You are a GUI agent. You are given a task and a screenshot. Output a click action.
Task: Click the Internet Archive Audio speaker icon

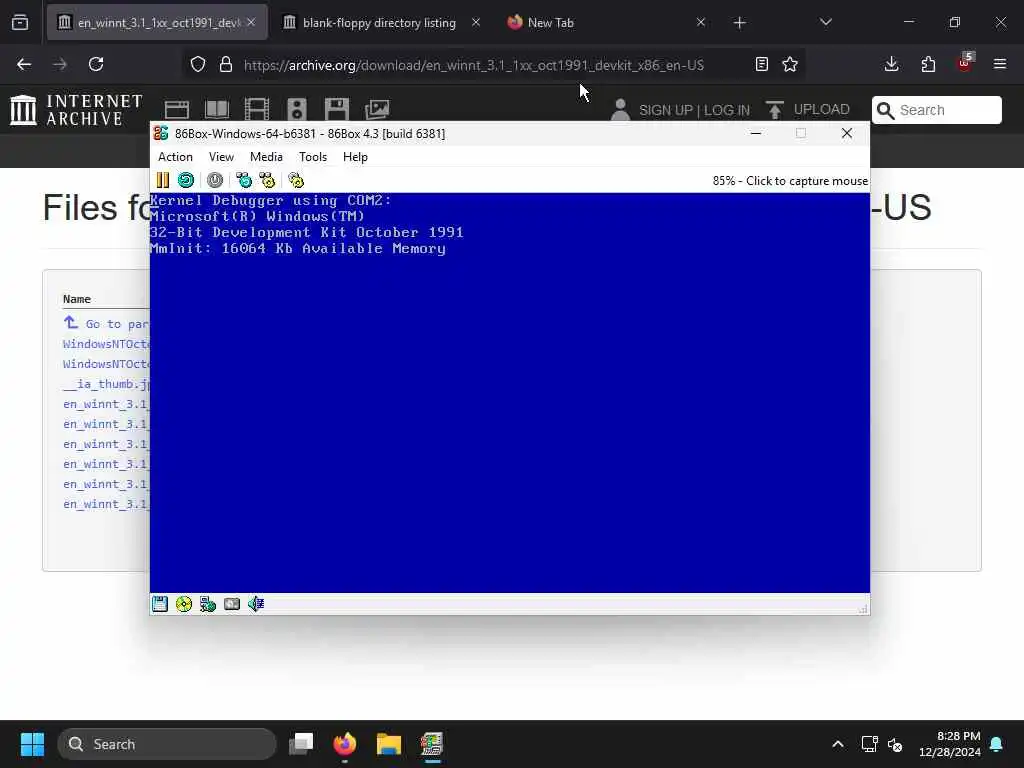[x=296, y=109]
